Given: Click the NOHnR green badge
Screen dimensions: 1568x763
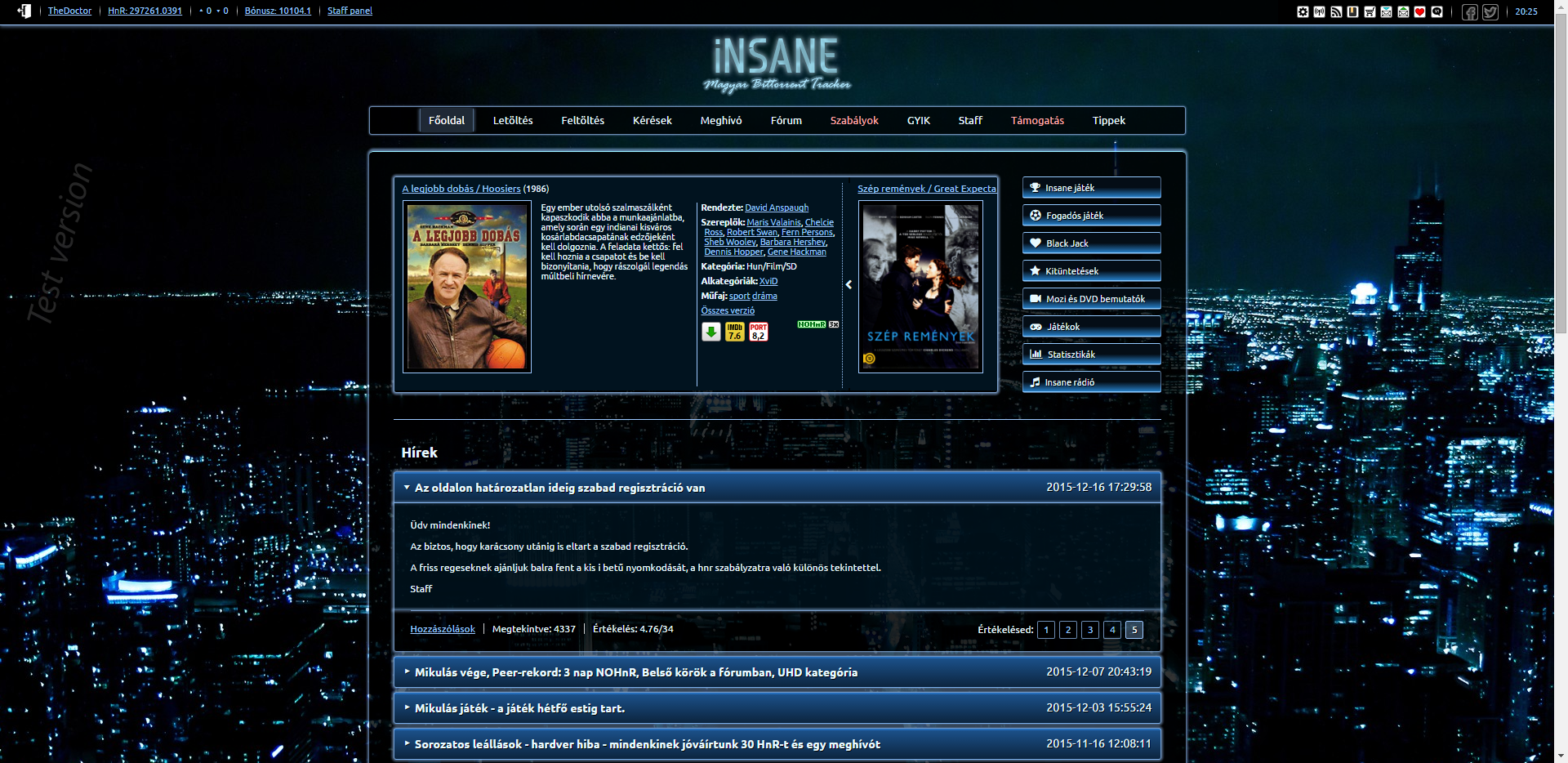Looking at the screenshot, I should point(811,324).
